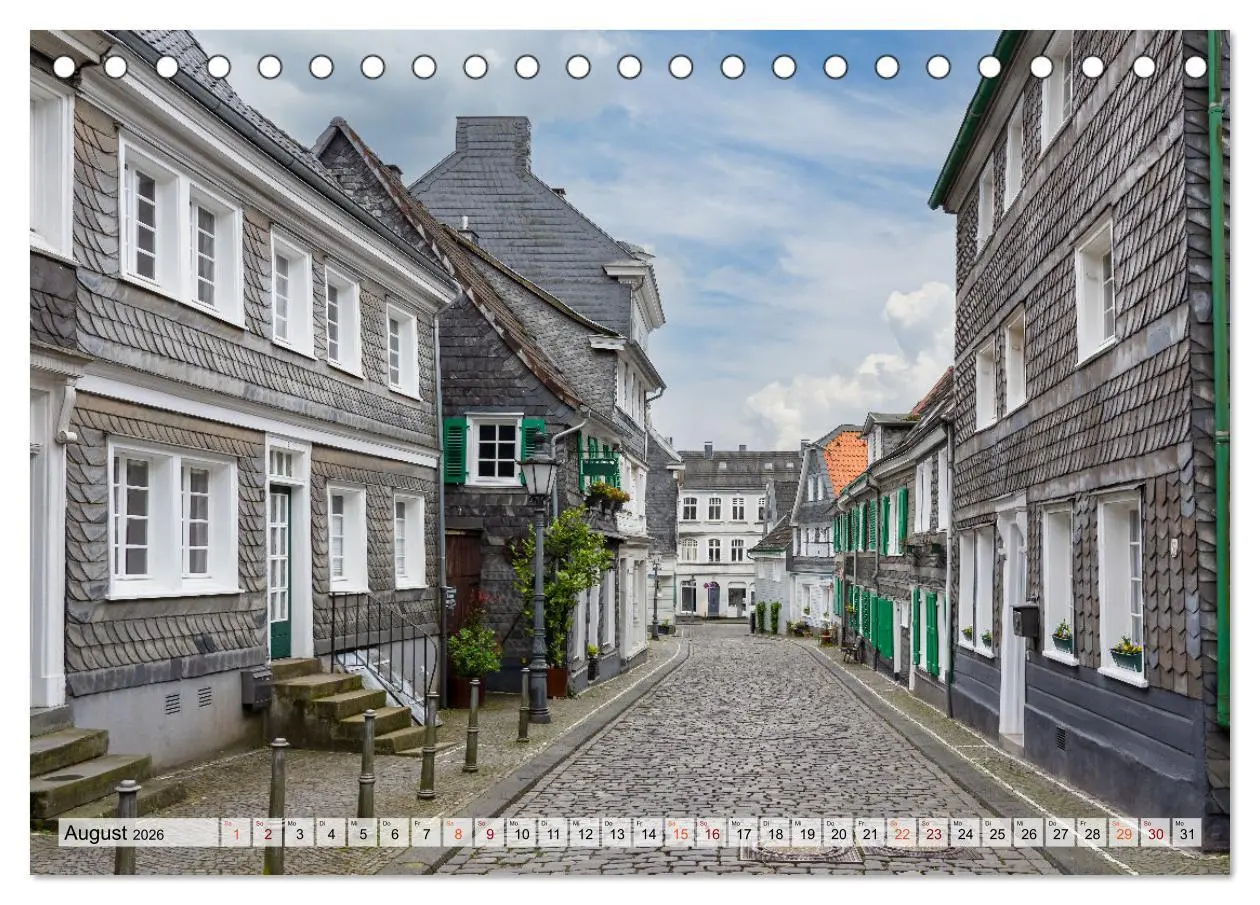This screenshot has width=1260, height=905.
Task: Select Sunday 2 in the calendar strip
Action: pyautogui.click(x=268, y=833)
